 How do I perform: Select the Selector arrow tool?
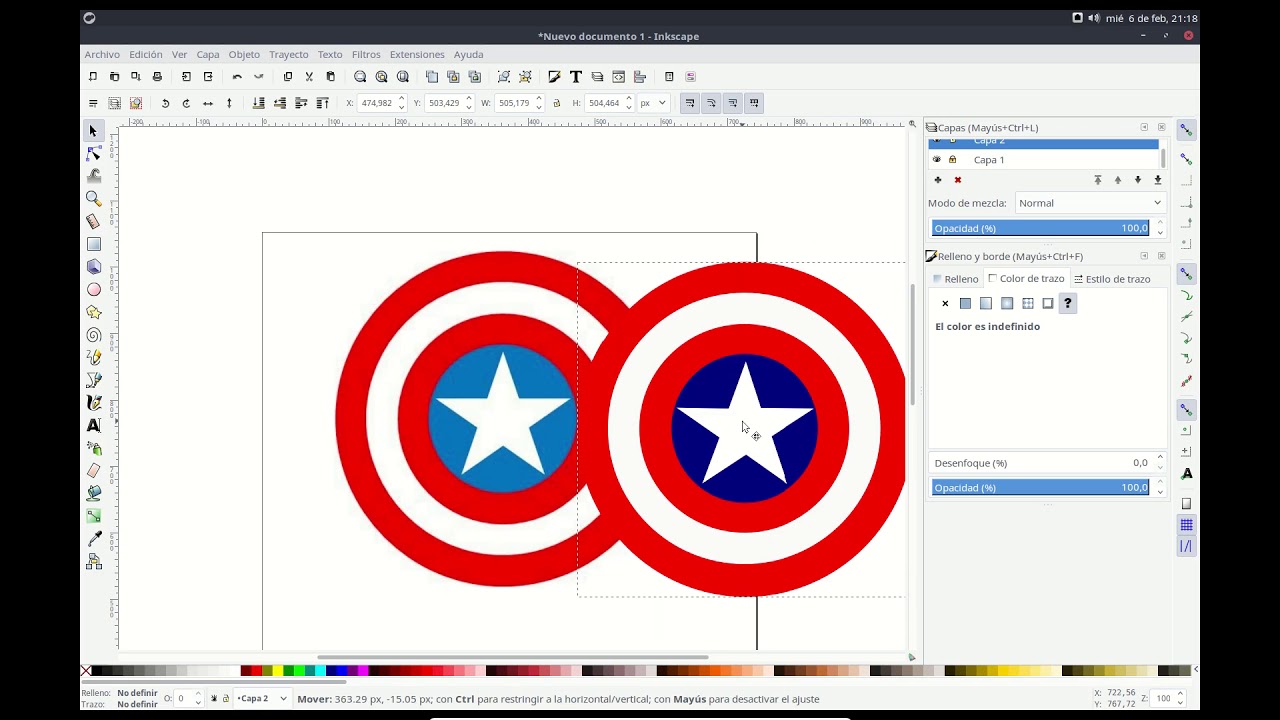[x=93, y=131]
